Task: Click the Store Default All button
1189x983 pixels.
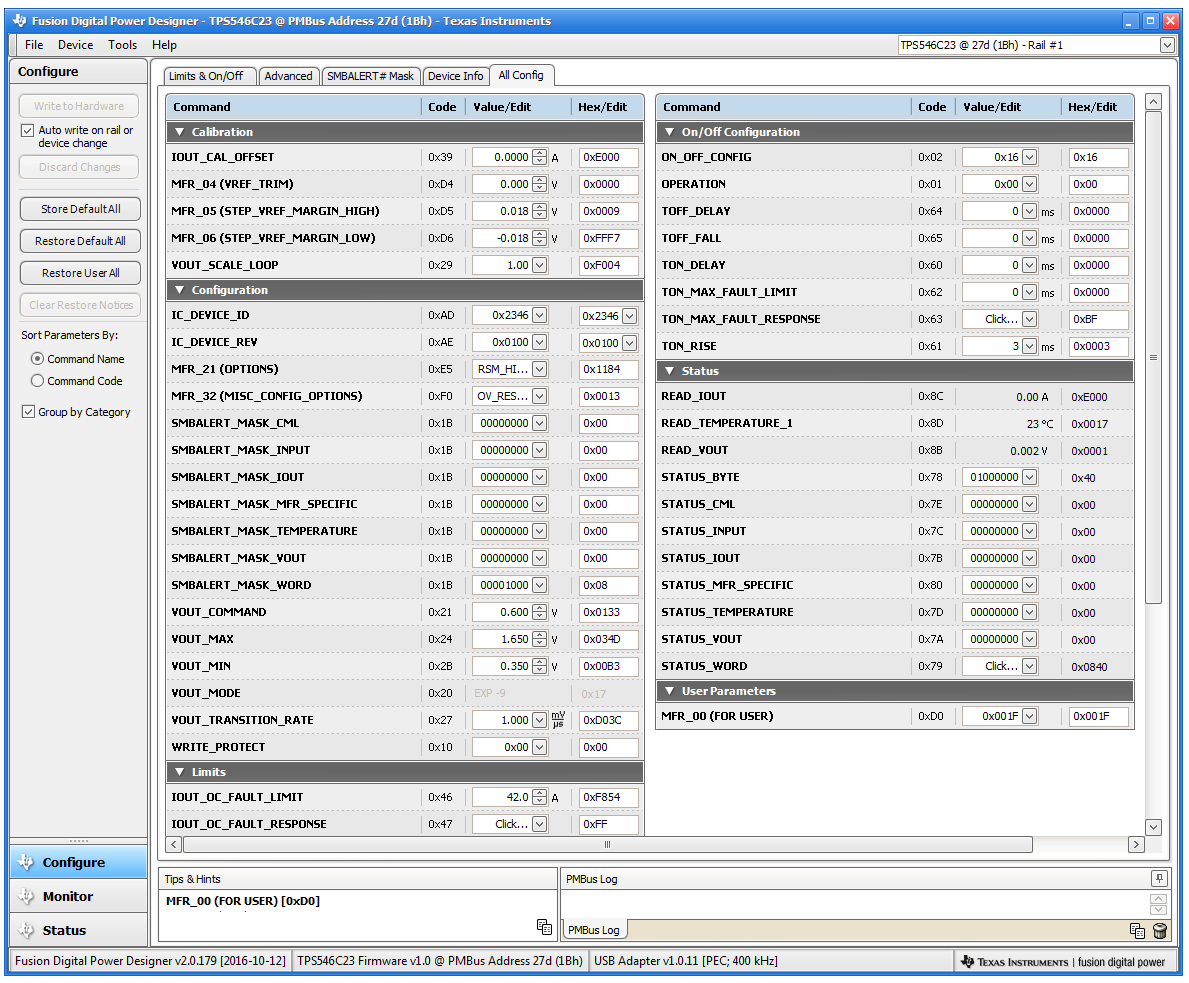Action: pos(80,209)
